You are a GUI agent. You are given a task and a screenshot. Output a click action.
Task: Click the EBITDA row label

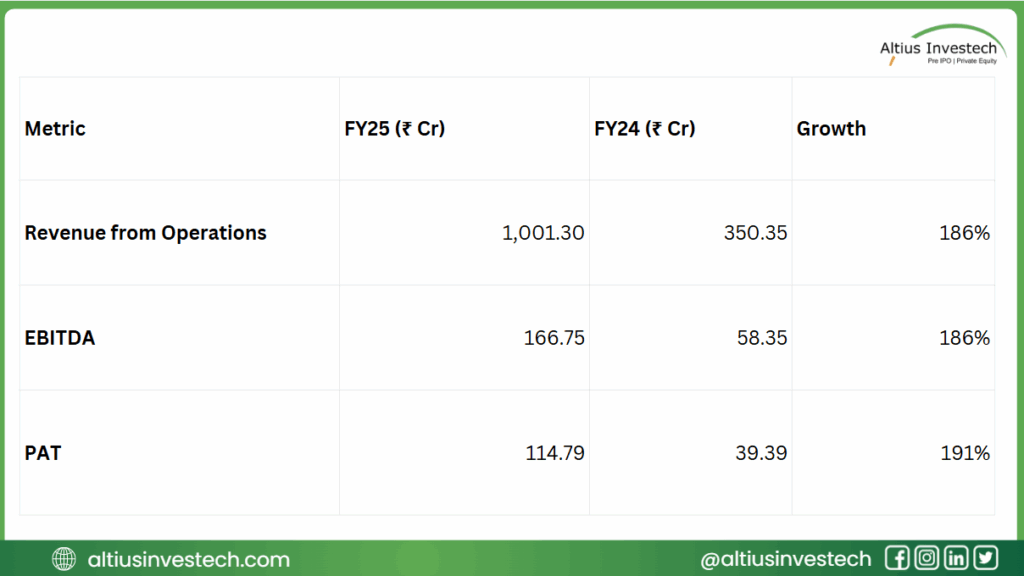coord(60,338)
